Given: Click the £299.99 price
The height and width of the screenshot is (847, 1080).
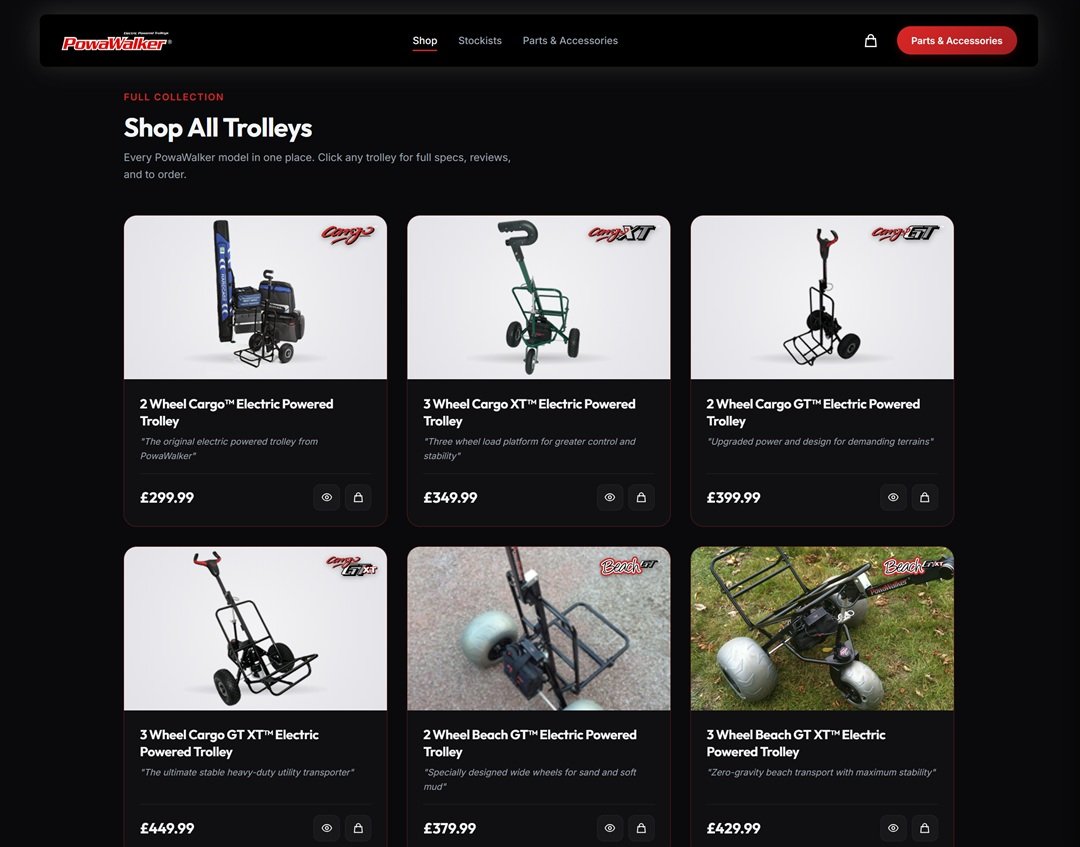Looking at the screenshot, I should click(167, 498).
